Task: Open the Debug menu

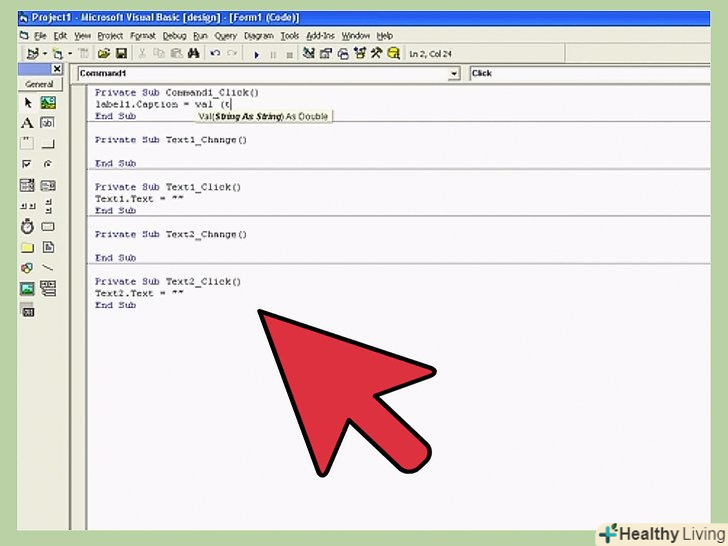Action: [x=175, y=36]
